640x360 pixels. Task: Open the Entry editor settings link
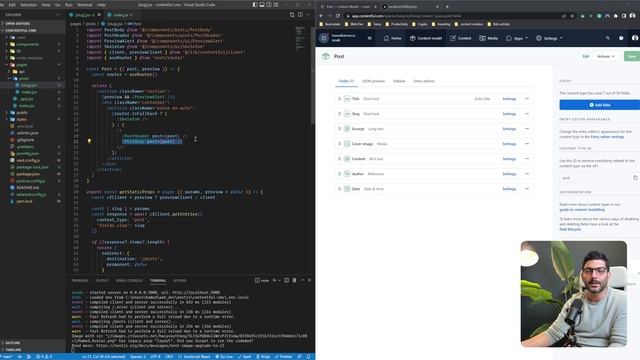[x=607, y=137]
